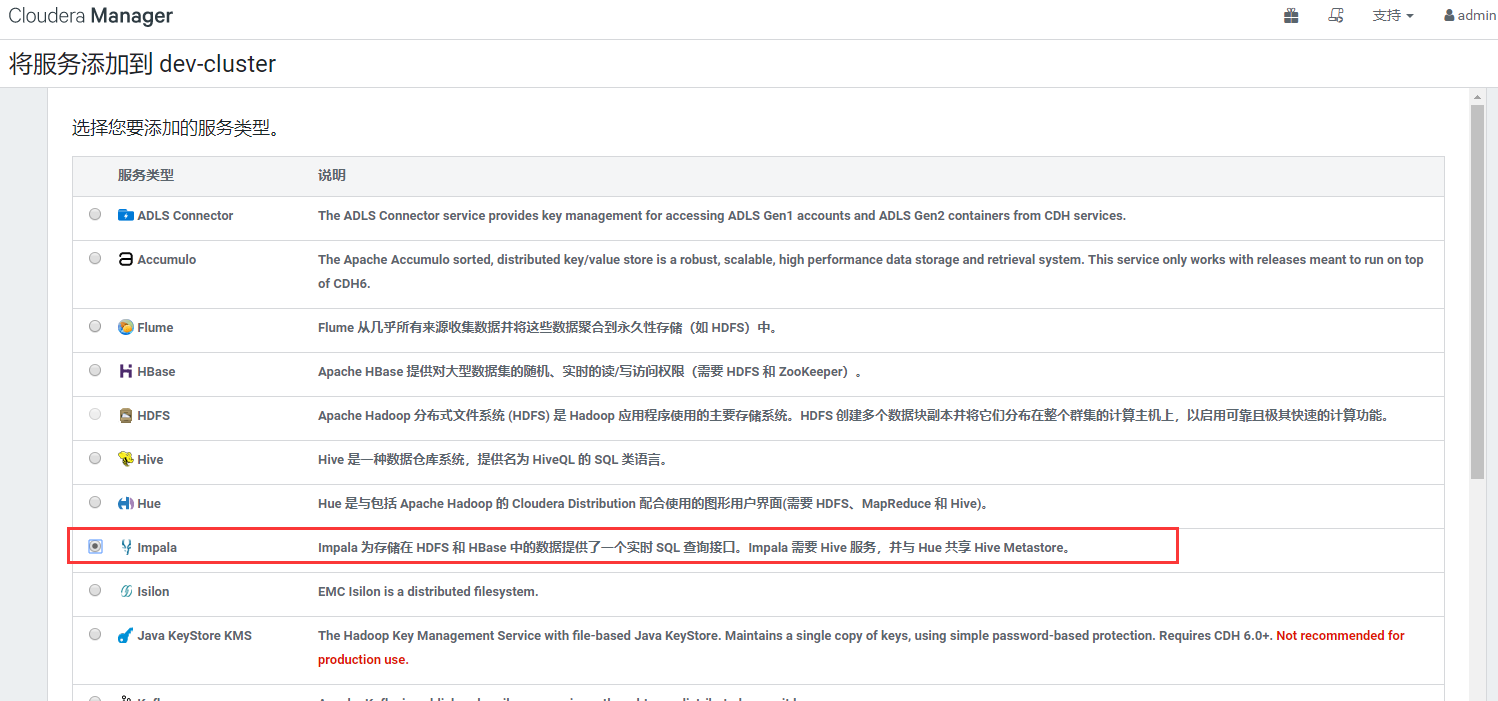Select the Flume radio button
This screenshot has height=701, width=1498.
coord(95,326)
